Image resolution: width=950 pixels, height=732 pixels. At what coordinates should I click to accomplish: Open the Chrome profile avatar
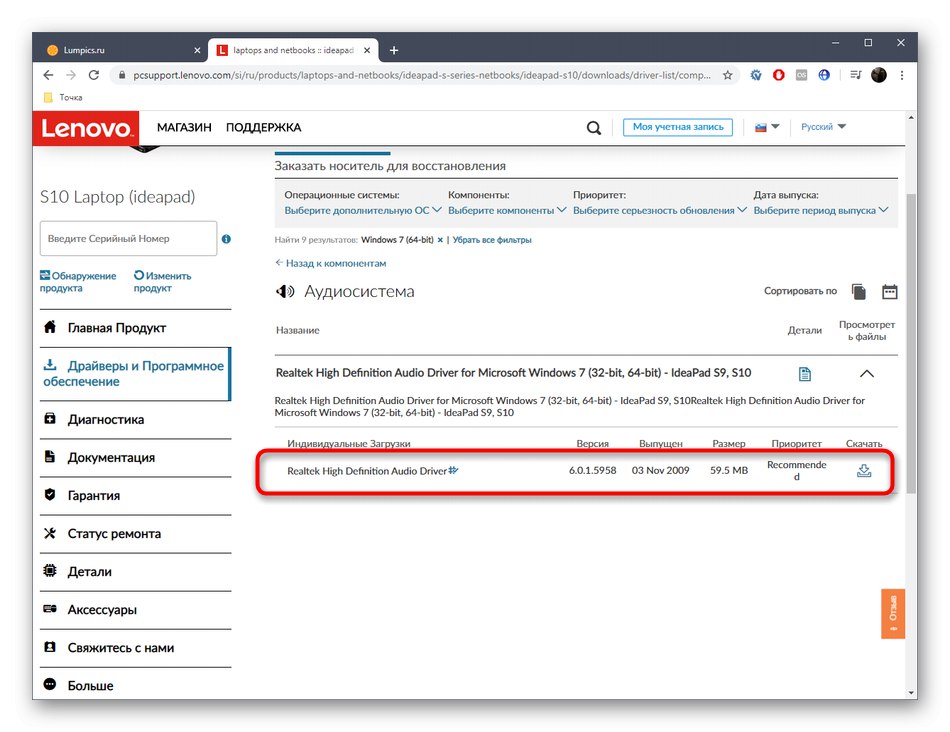coord(879,75)
